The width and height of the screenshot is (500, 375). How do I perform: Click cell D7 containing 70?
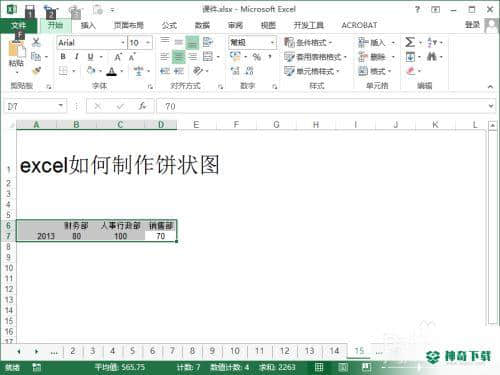coord(161,236)
